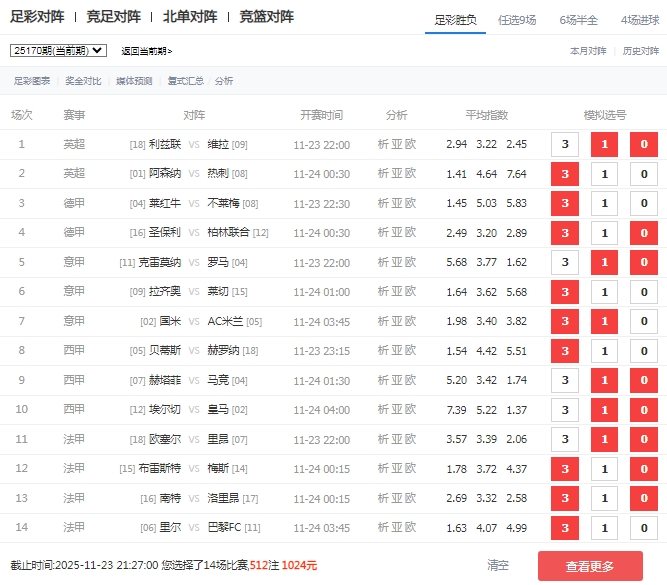Screen dimensions: 667x585
Task: Click the 返回当前期 link
Action: 146,51
